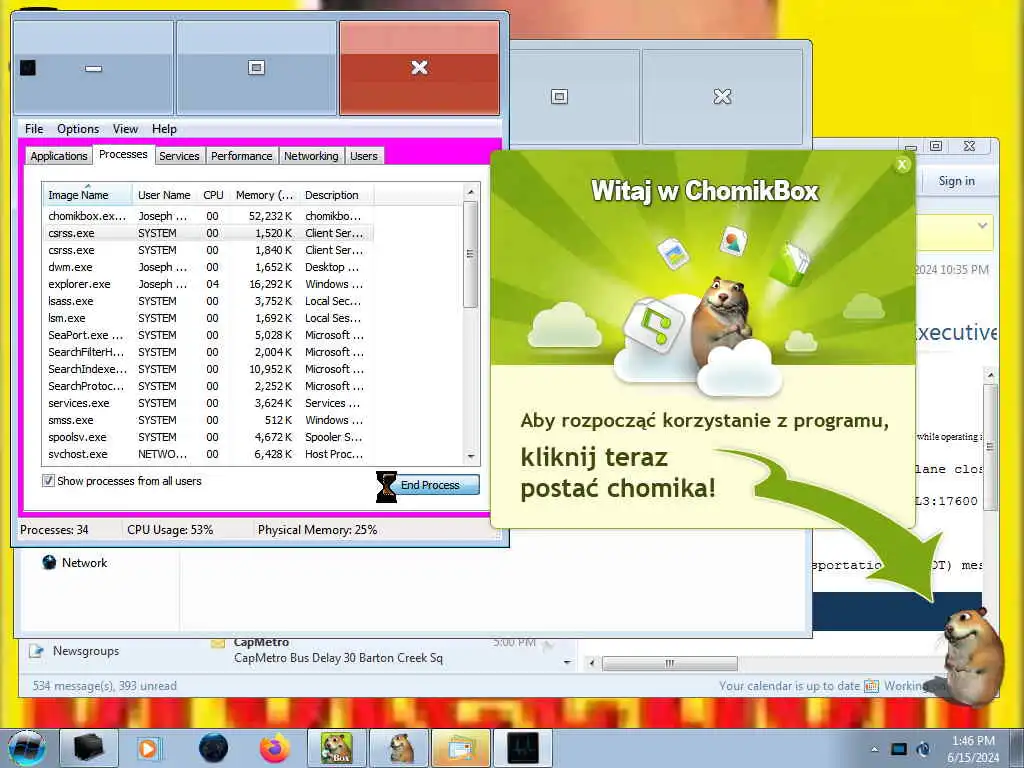Open the Help menu in Task Manager
Screen dimensions: 1024x768
pyautogui.click(x=164, y=129)
